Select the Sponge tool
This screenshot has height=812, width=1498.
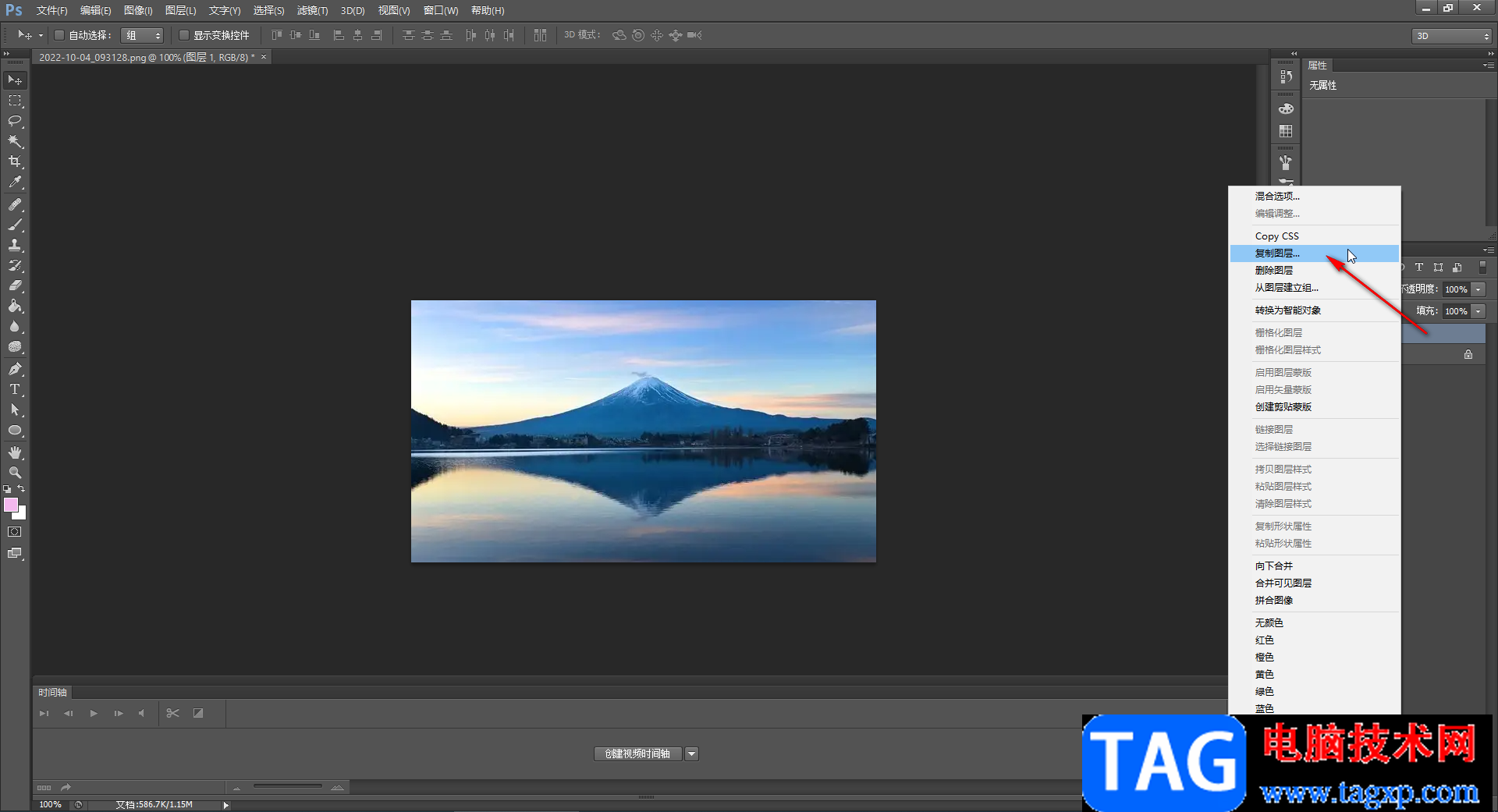[15, 346]
